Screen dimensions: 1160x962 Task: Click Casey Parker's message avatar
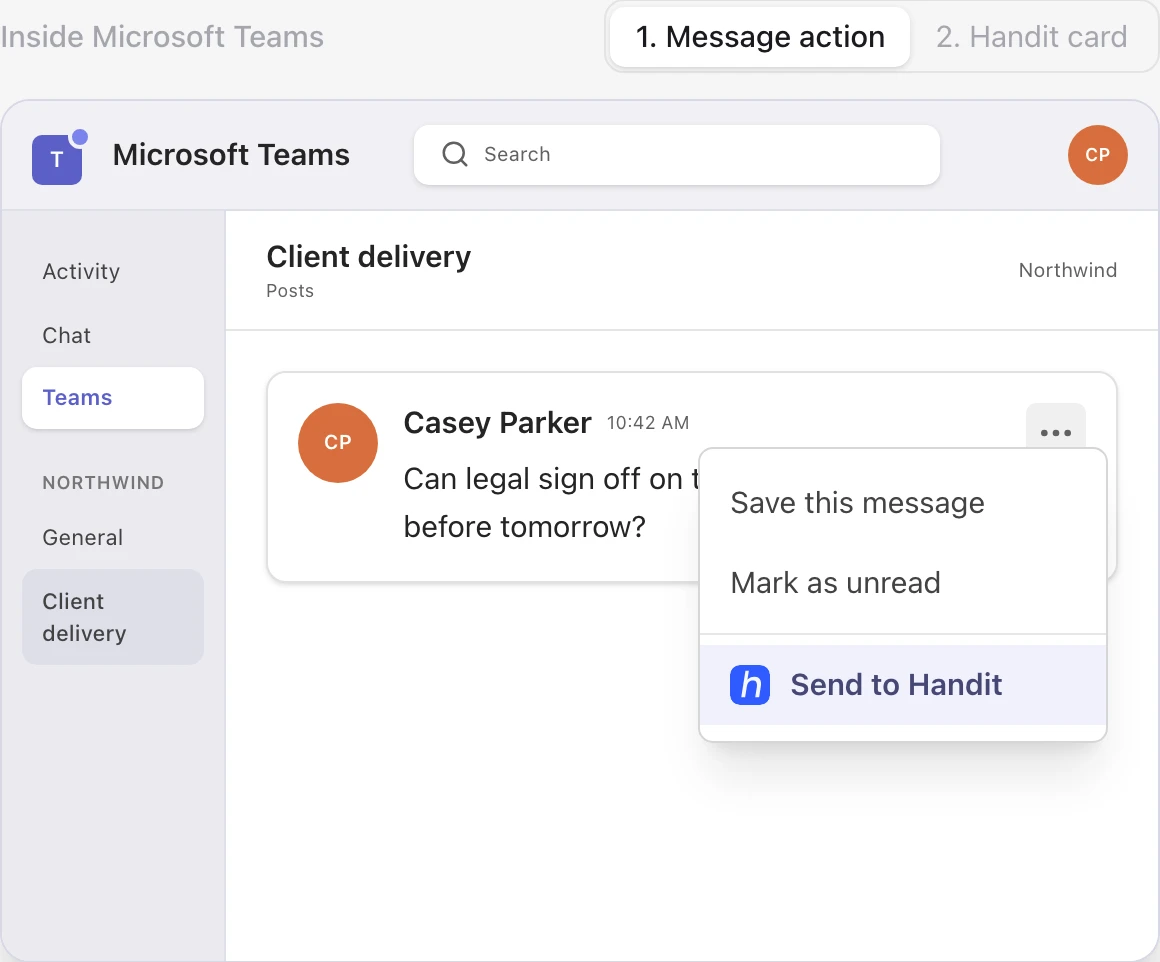338,443
